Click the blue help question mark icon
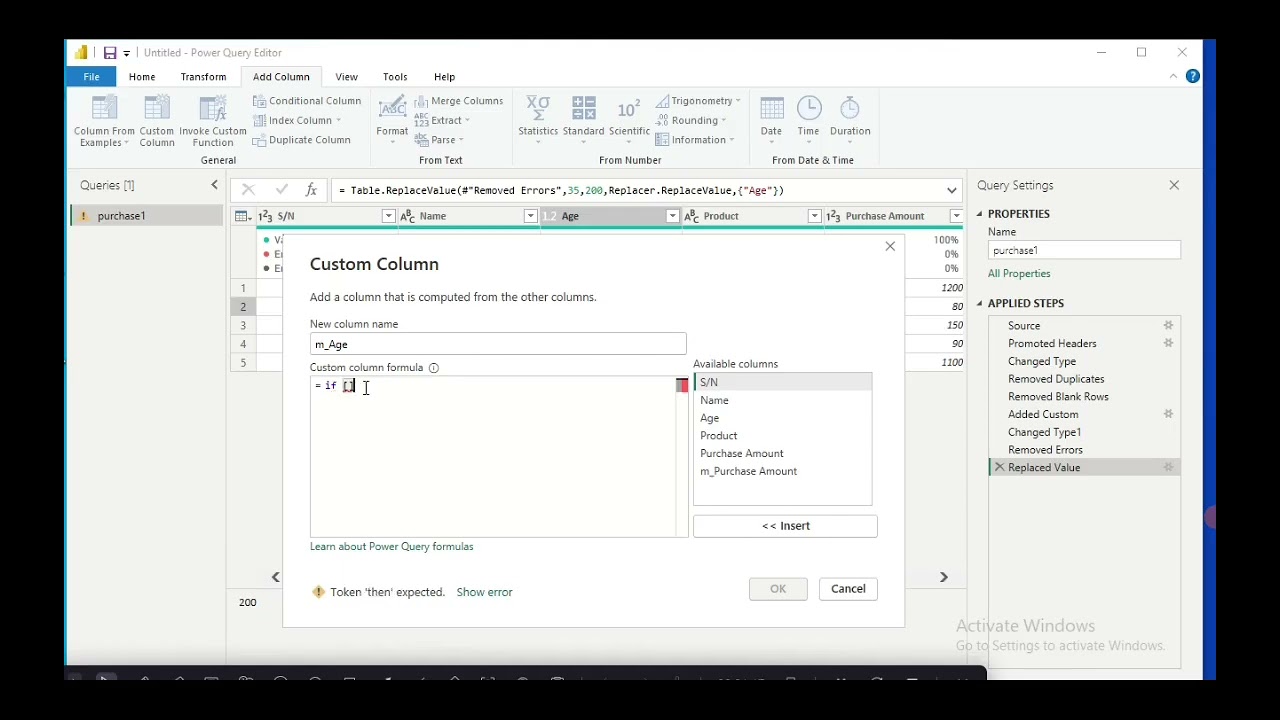 (x=1192, y=76)
